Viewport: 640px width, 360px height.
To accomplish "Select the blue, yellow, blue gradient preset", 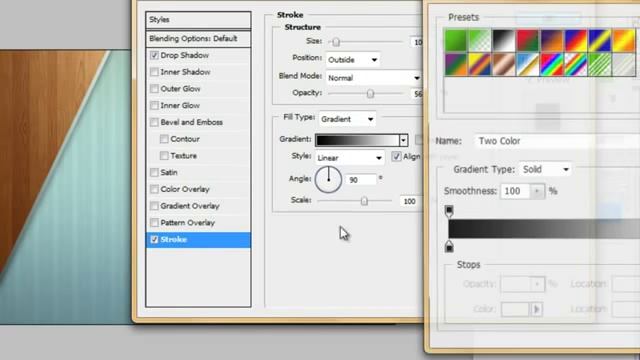I will pos(600,40).
